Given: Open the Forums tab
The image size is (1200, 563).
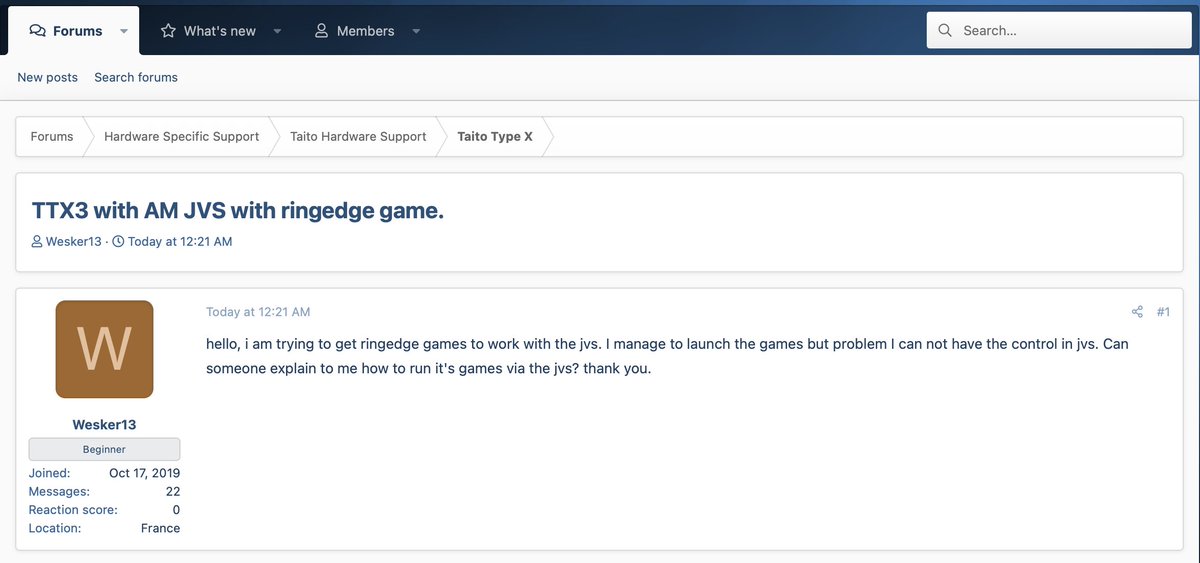Looking at the screenshot, I should 66,31.
